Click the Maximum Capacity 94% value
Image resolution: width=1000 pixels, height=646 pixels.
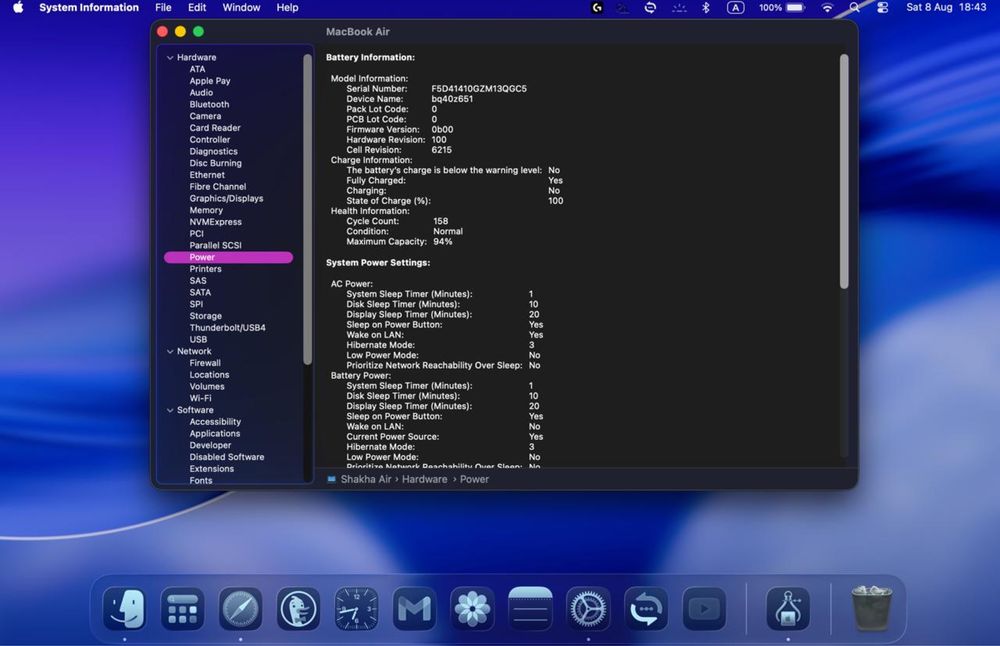443,242
